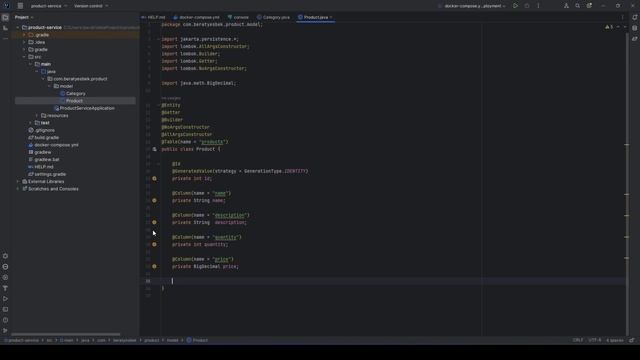Click Product breadcrumb in navigation bar
The width and height of the screenshot is (640, 360).
pos(197,340)
